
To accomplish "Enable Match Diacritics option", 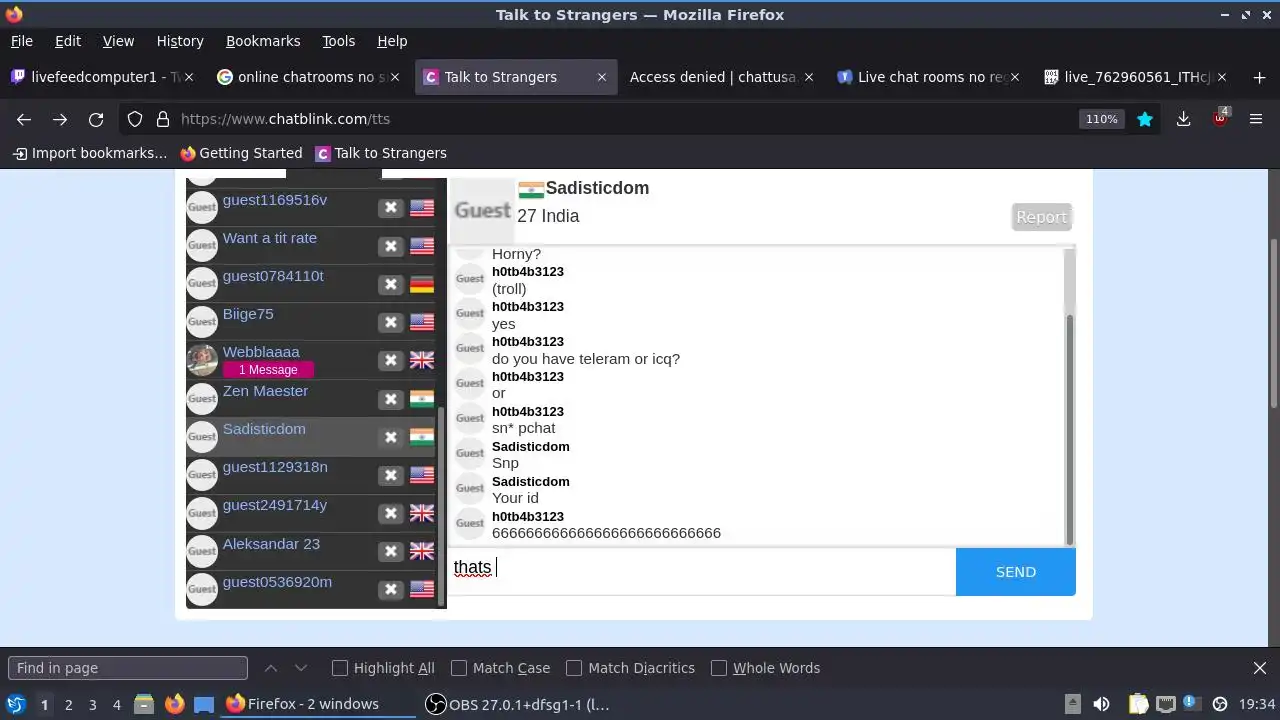I will point(574,668).
